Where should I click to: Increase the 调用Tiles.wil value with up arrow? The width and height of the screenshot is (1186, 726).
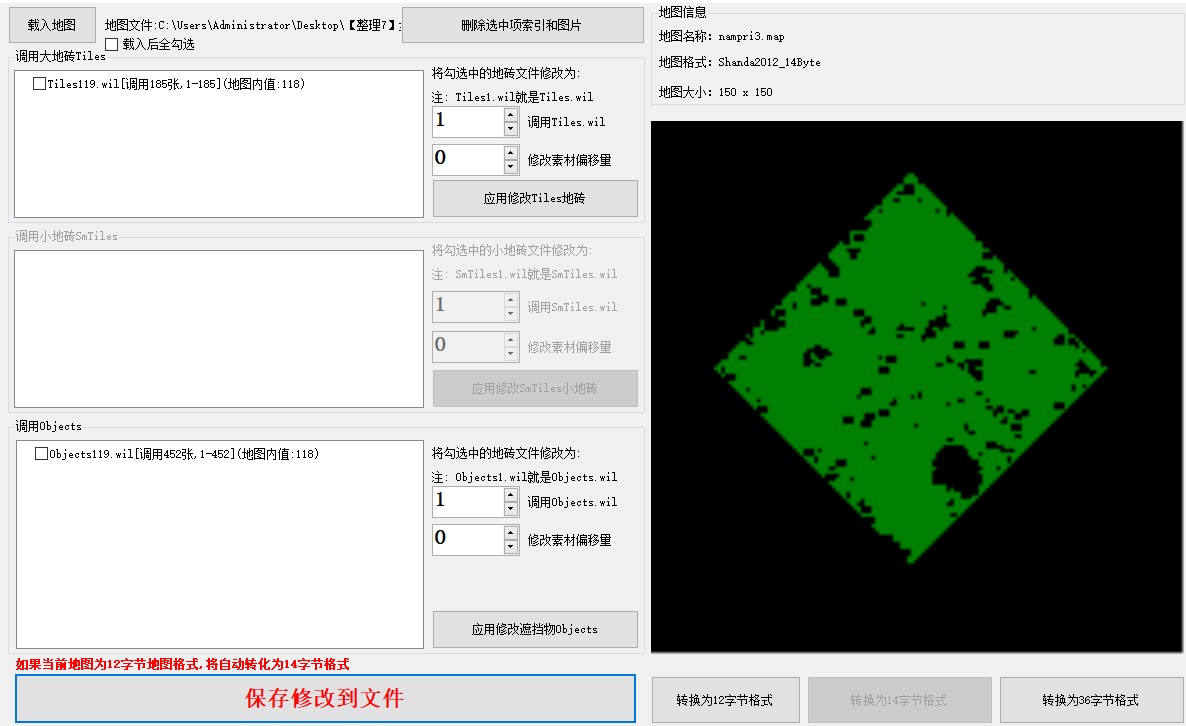tap(511, 115)
